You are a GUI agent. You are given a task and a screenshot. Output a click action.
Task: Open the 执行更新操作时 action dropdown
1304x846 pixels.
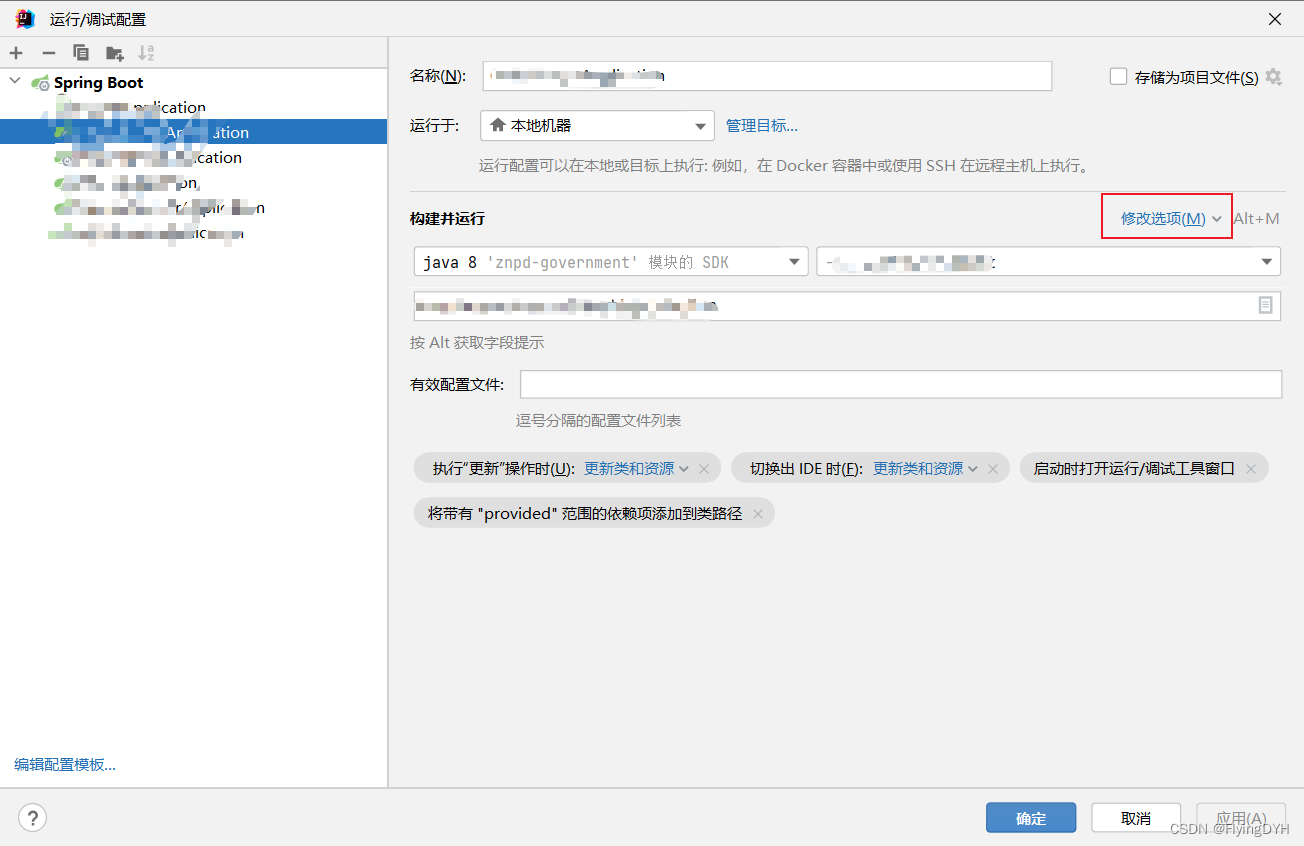click(636, 468)
